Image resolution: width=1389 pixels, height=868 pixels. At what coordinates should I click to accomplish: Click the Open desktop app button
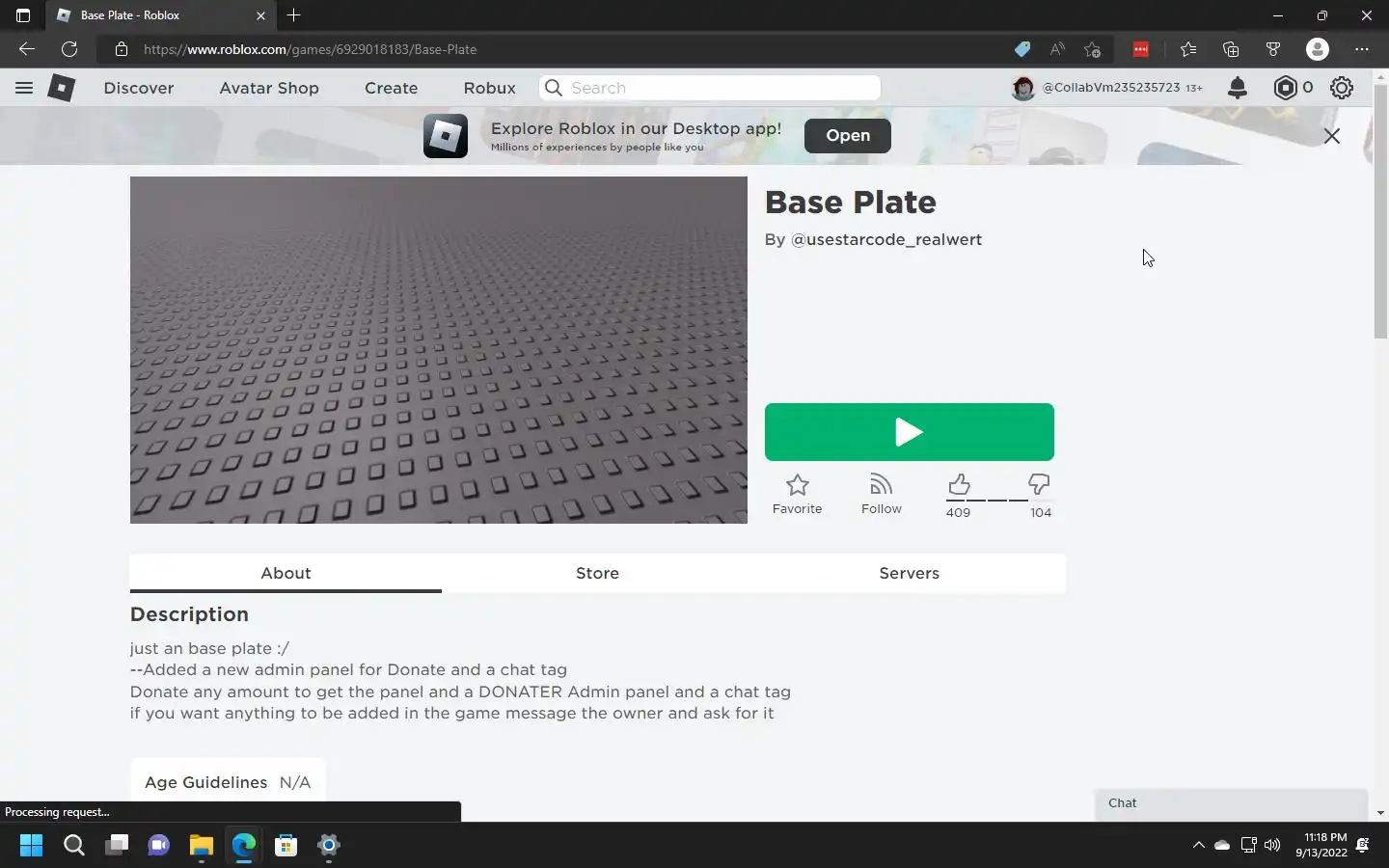tap(848, 136)
